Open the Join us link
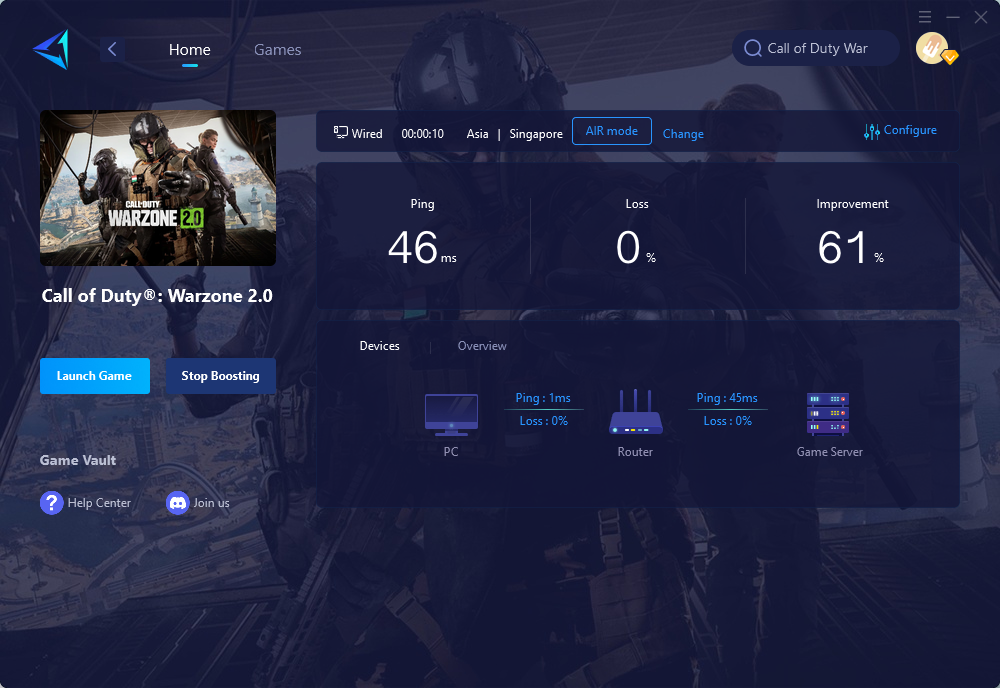 211,502
